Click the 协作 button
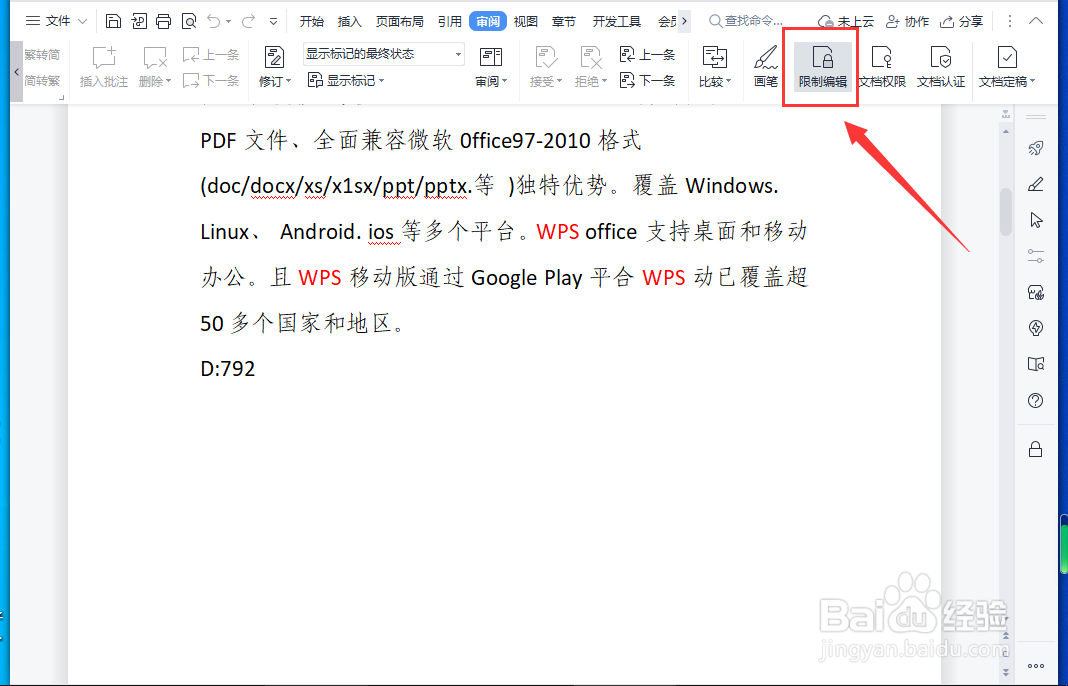Image resolution: width=1068 pixels, height=686 pixels. tap(907, 22)
